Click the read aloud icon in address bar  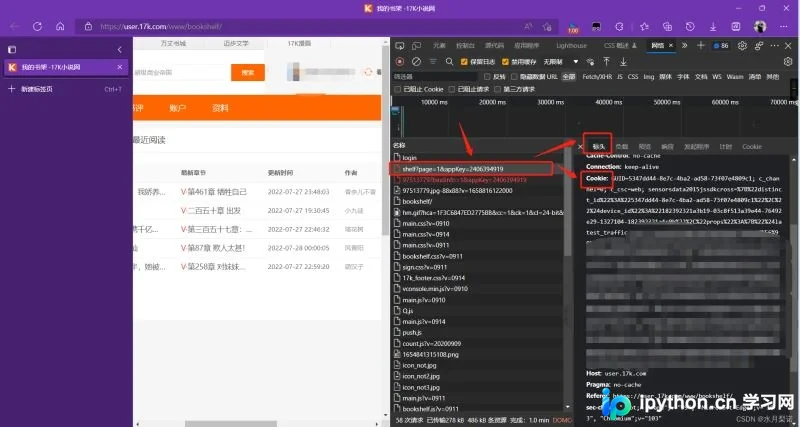pyautogui.click(x=528, y=27)
